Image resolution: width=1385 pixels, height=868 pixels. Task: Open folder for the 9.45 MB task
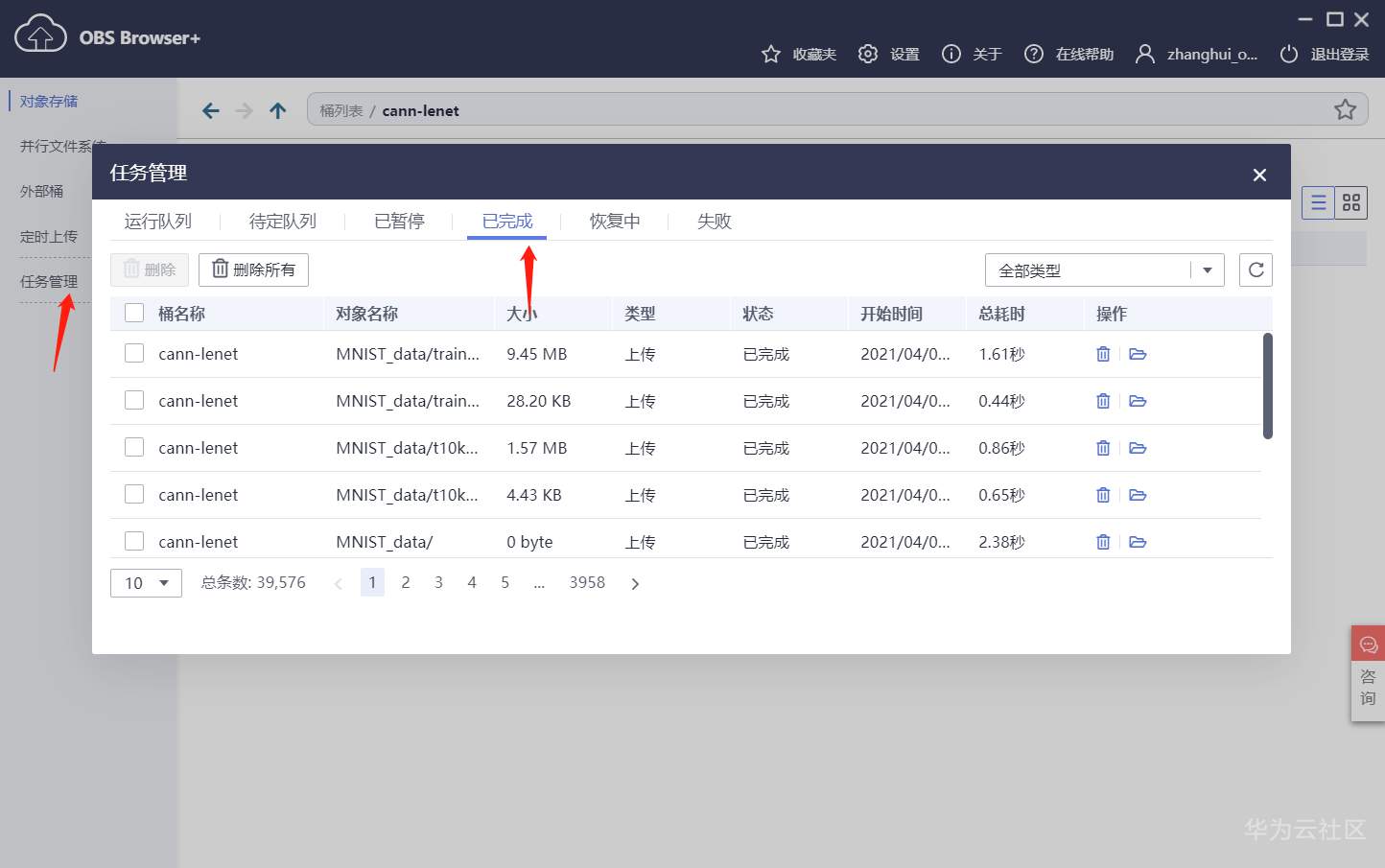1138,354
